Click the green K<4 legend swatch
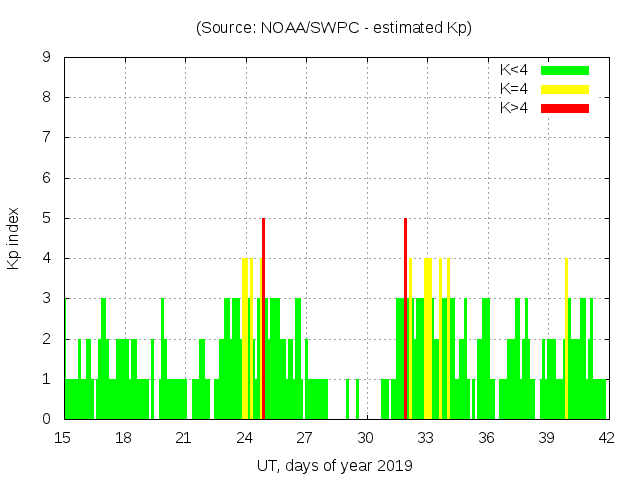This screenshot has width=640, height=480. 565,70
